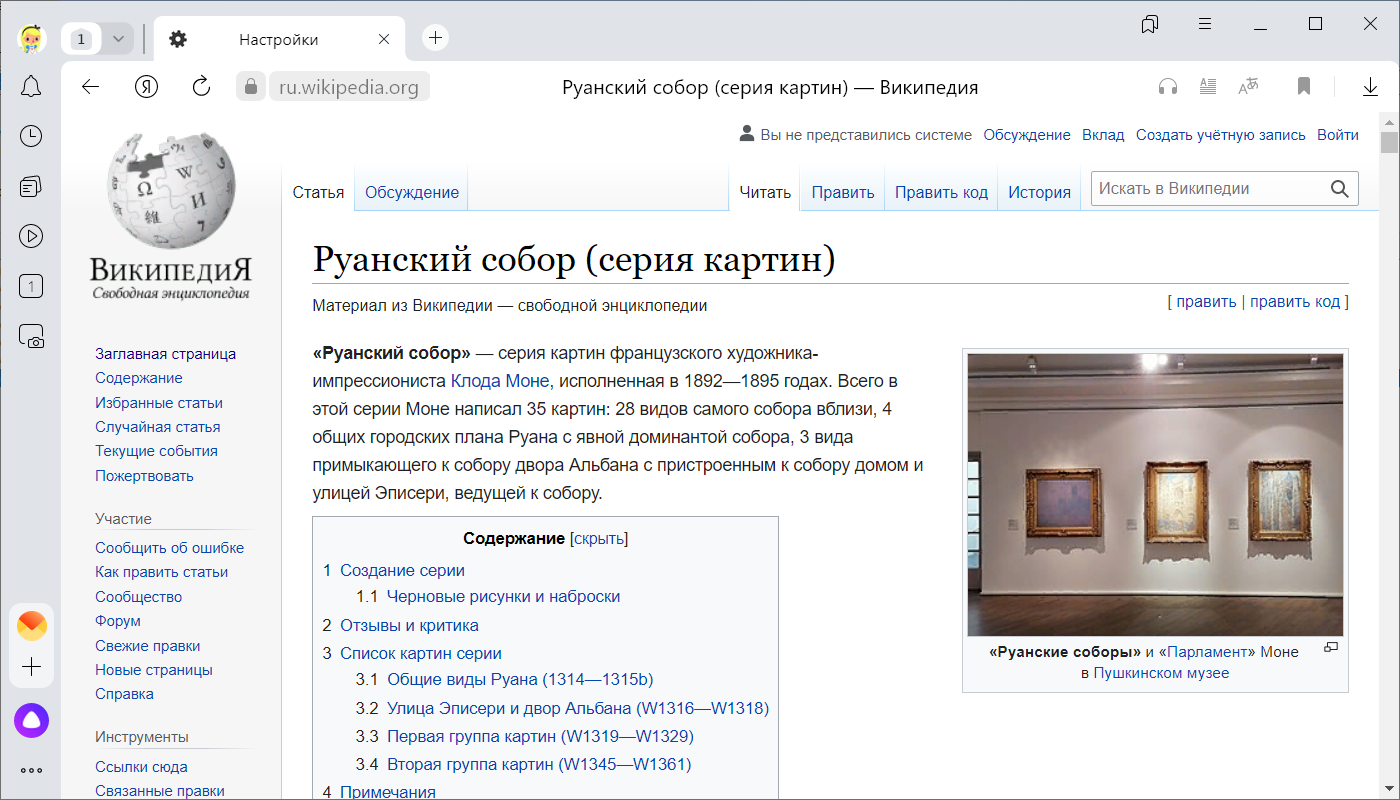Go to Wikipedia main page via logo
The width and height of the screenshot is (1400, 800).
[x=171, y=218]
